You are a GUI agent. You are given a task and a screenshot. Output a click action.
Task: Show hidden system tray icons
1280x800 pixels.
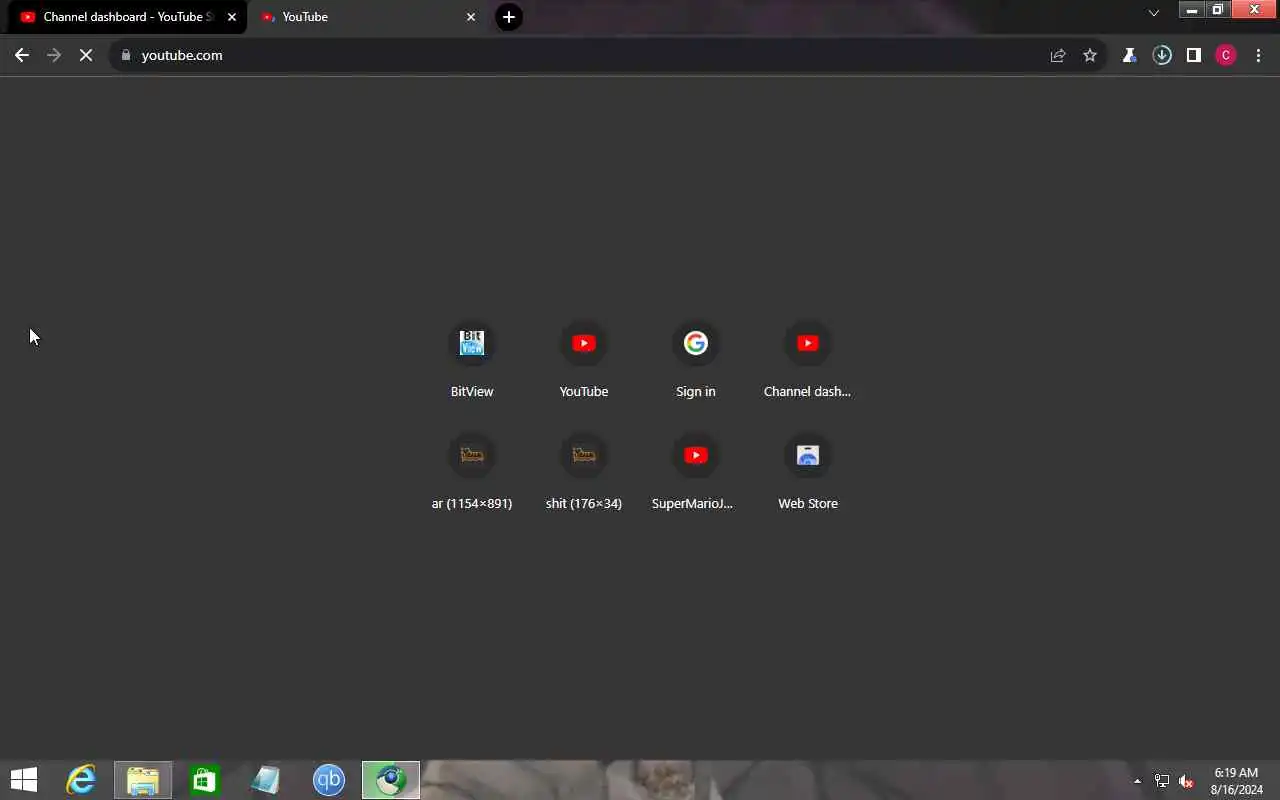coord(1137,781)
